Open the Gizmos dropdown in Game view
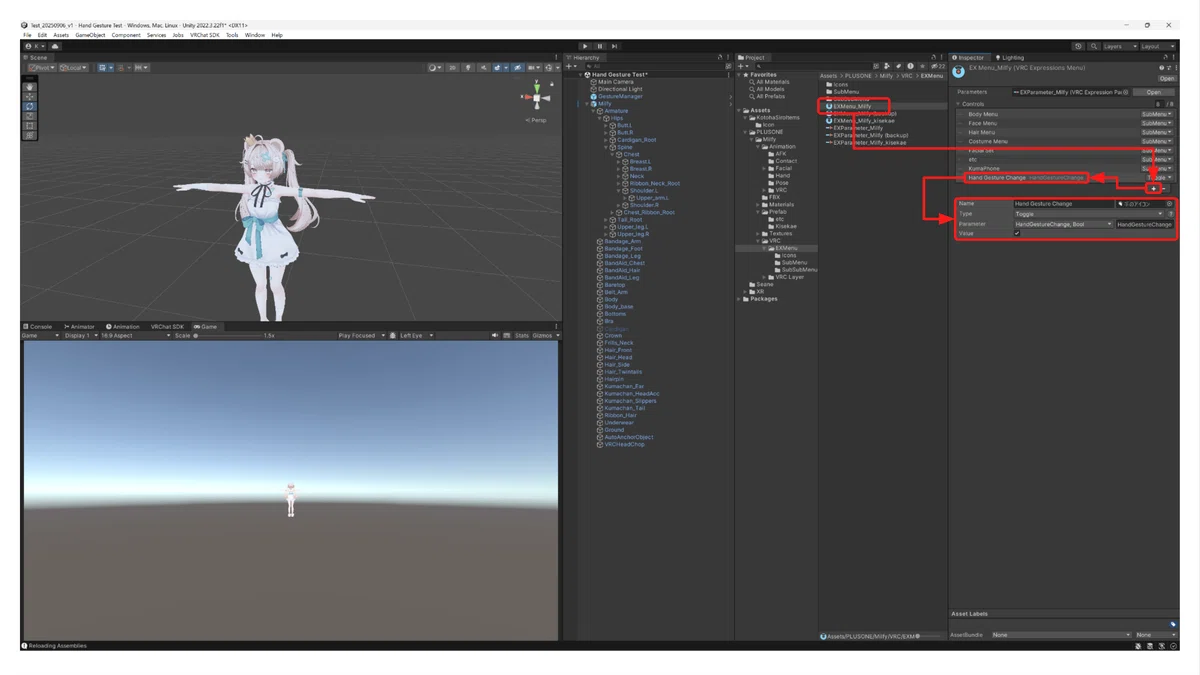The width and height of the screenshot is (1200, 675). tap(544, 336)
